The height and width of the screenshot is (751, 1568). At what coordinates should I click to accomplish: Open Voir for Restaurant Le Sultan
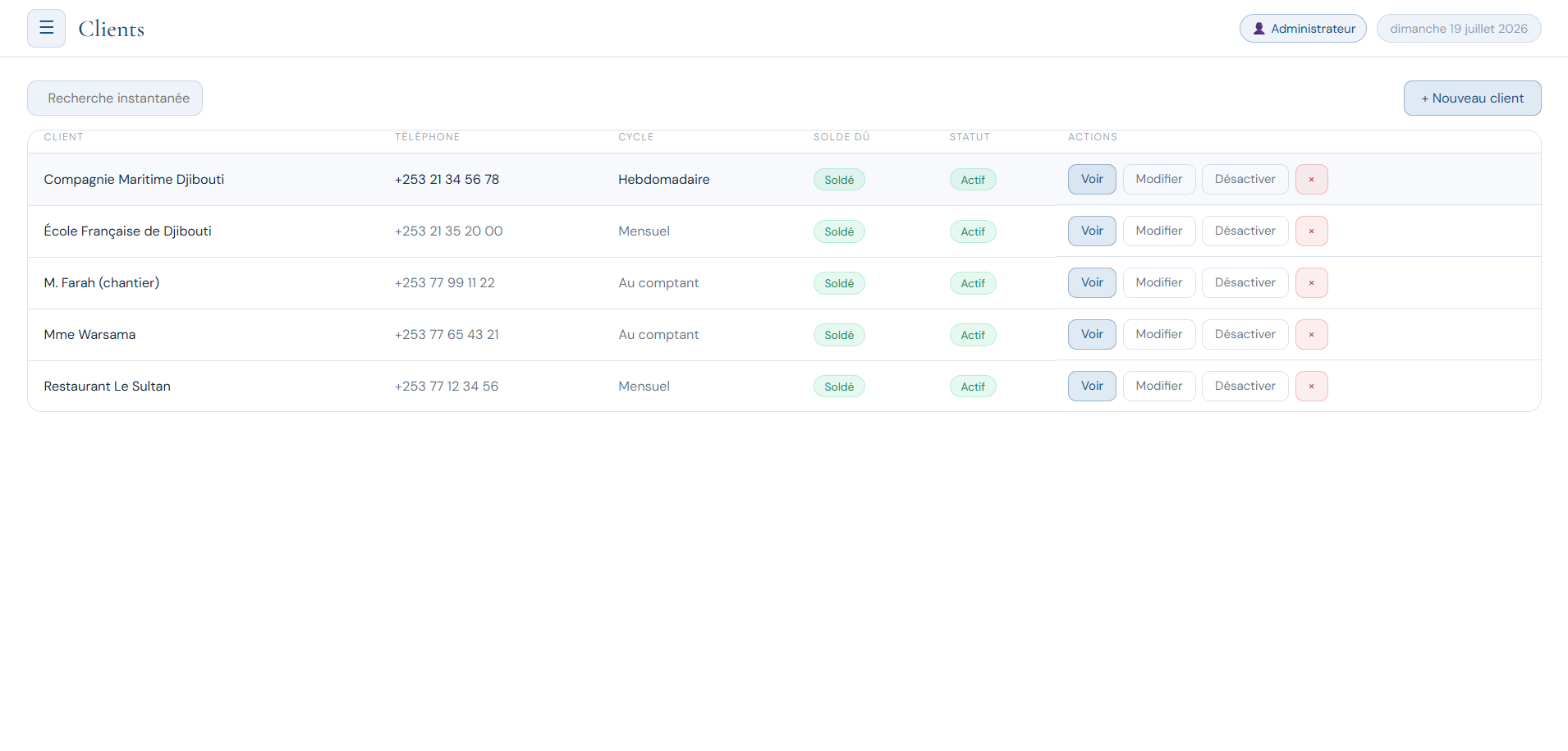point(1092,386)
